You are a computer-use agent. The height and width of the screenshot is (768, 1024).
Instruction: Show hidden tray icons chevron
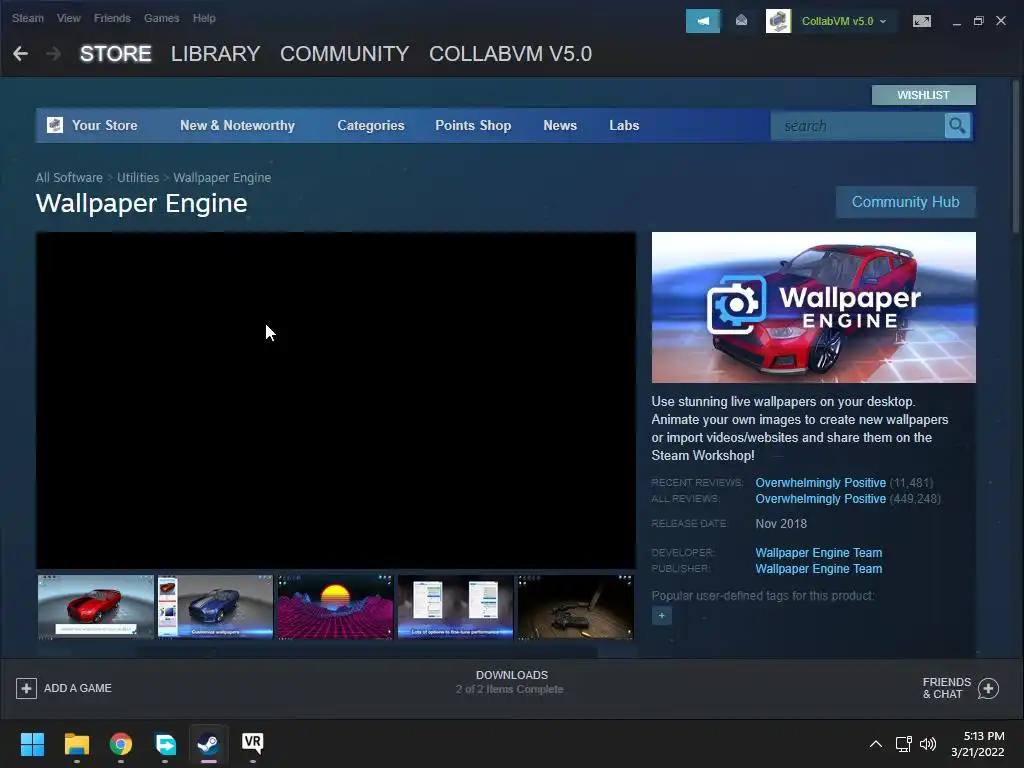876,744
